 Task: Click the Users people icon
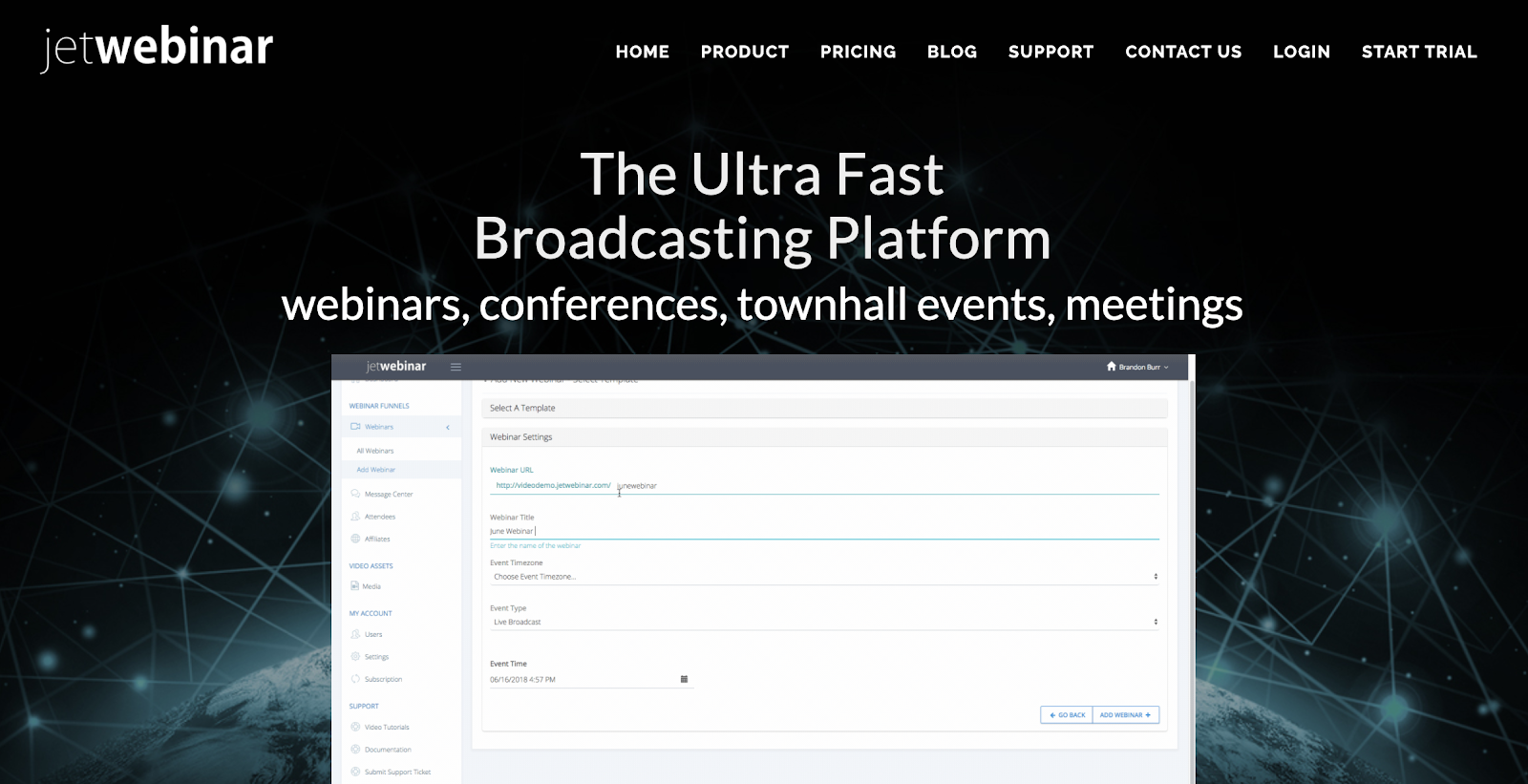coord(355,634)
